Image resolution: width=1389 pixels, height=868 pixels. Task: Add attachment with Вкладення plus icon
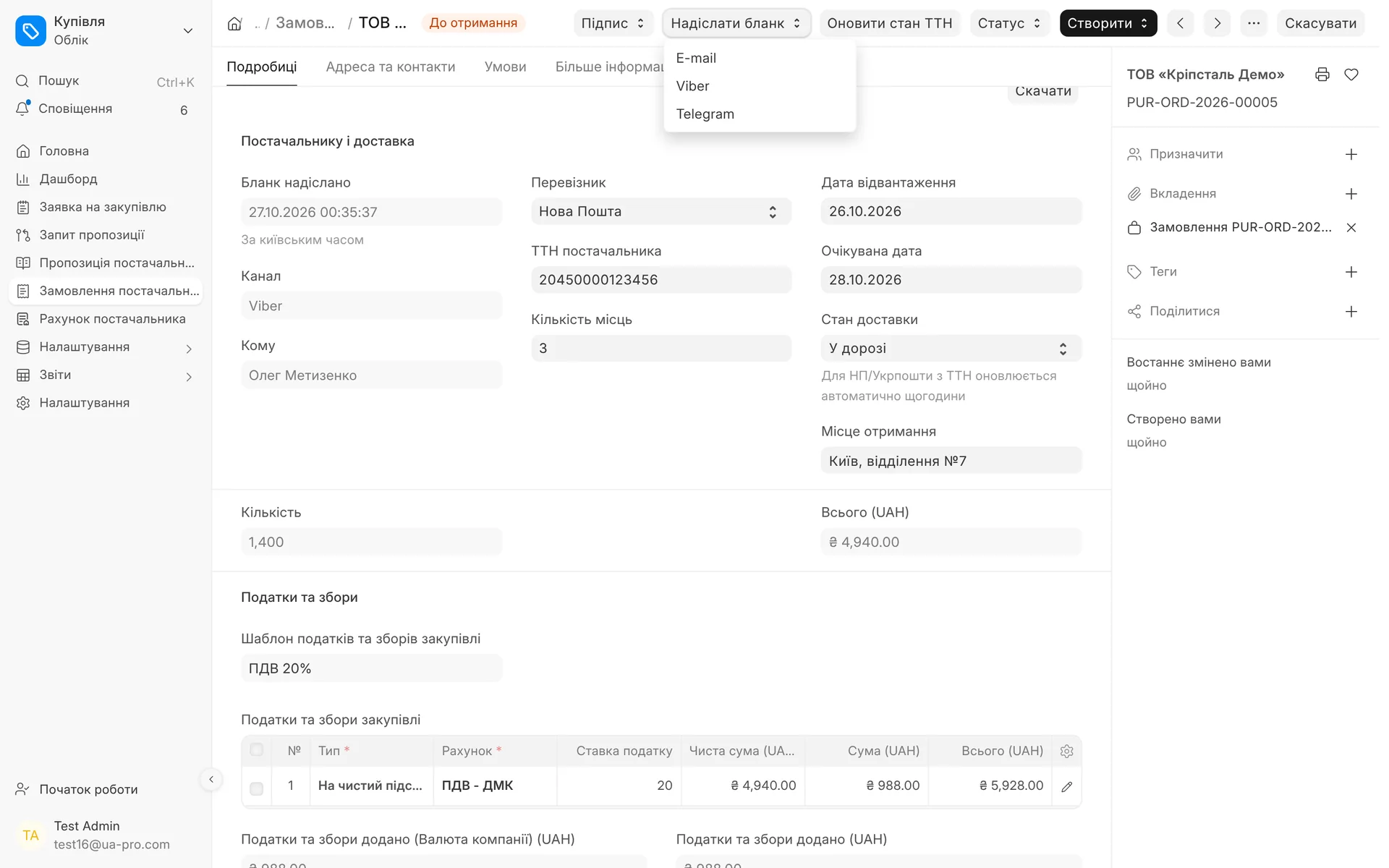[1351, 194]
